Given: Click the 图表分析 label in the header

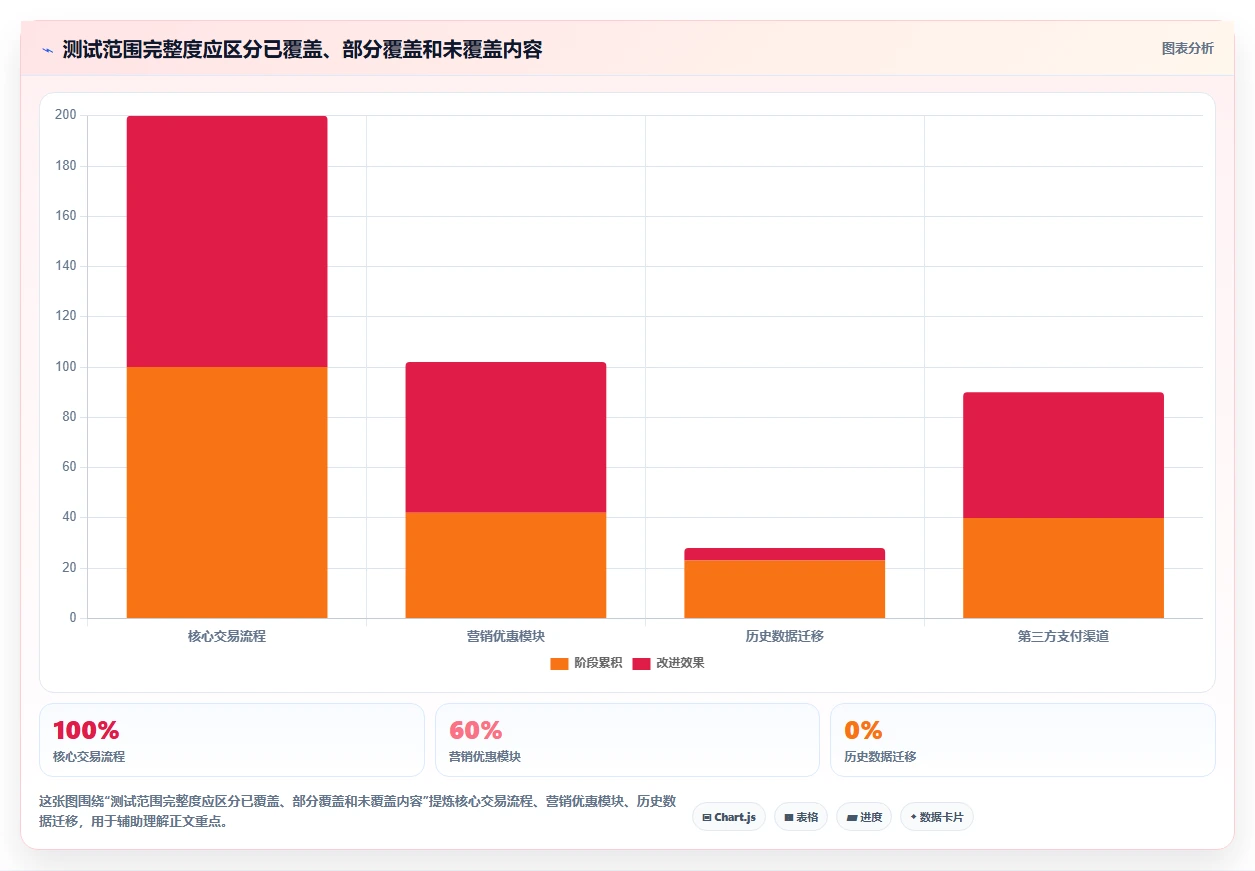Looking at the screenshot, I should coord(1187,48).
